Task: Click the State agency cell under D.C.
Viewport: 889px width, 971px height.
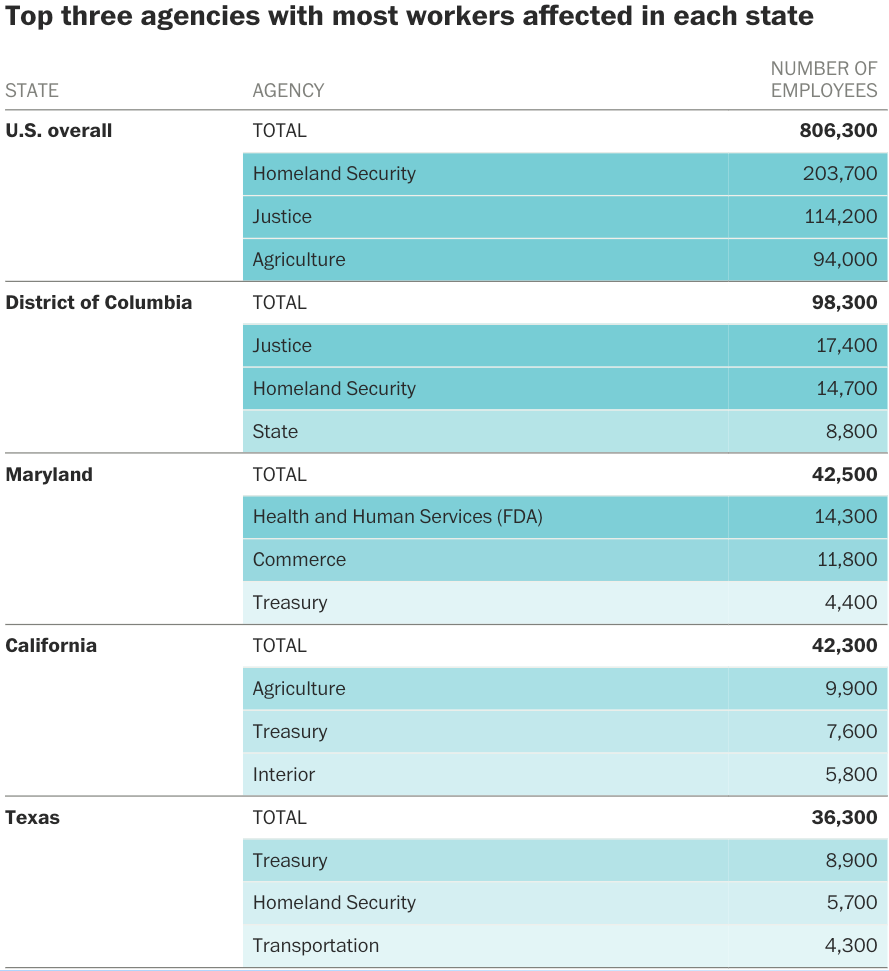Action: tap(275, 432)
